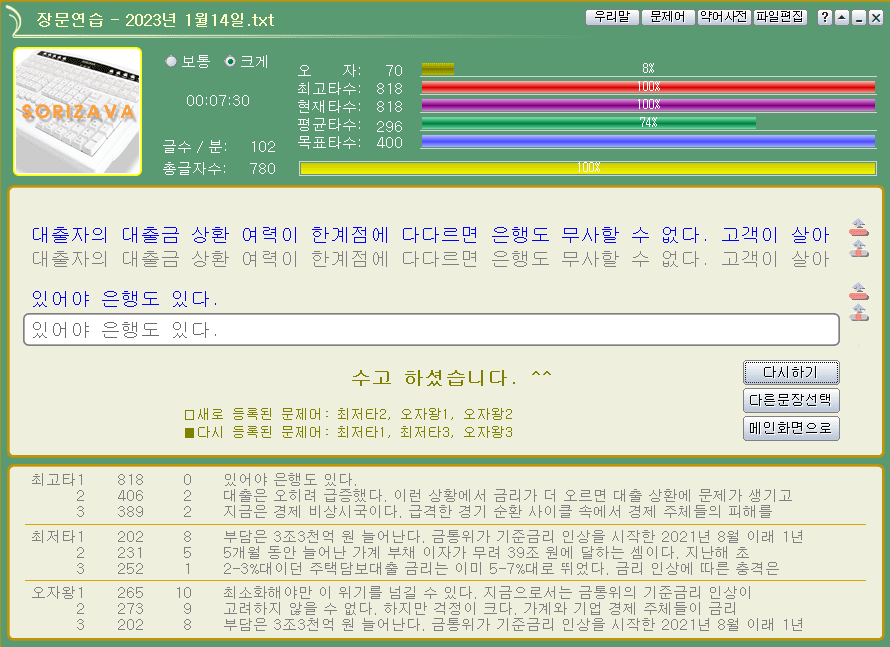This screenshot has width=890, height=647.
Task: Click the question mark help icon
Action: tap(825, 17)
